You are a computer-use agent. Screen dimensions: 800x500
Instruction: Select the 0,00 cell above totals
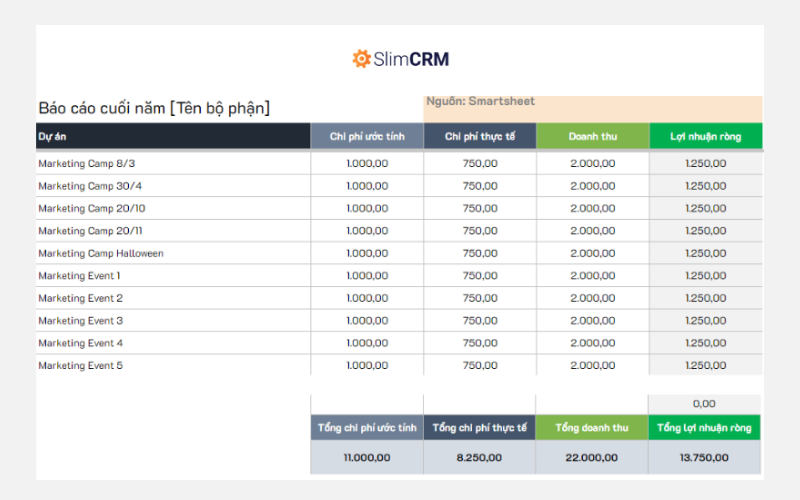pos(705,404)
